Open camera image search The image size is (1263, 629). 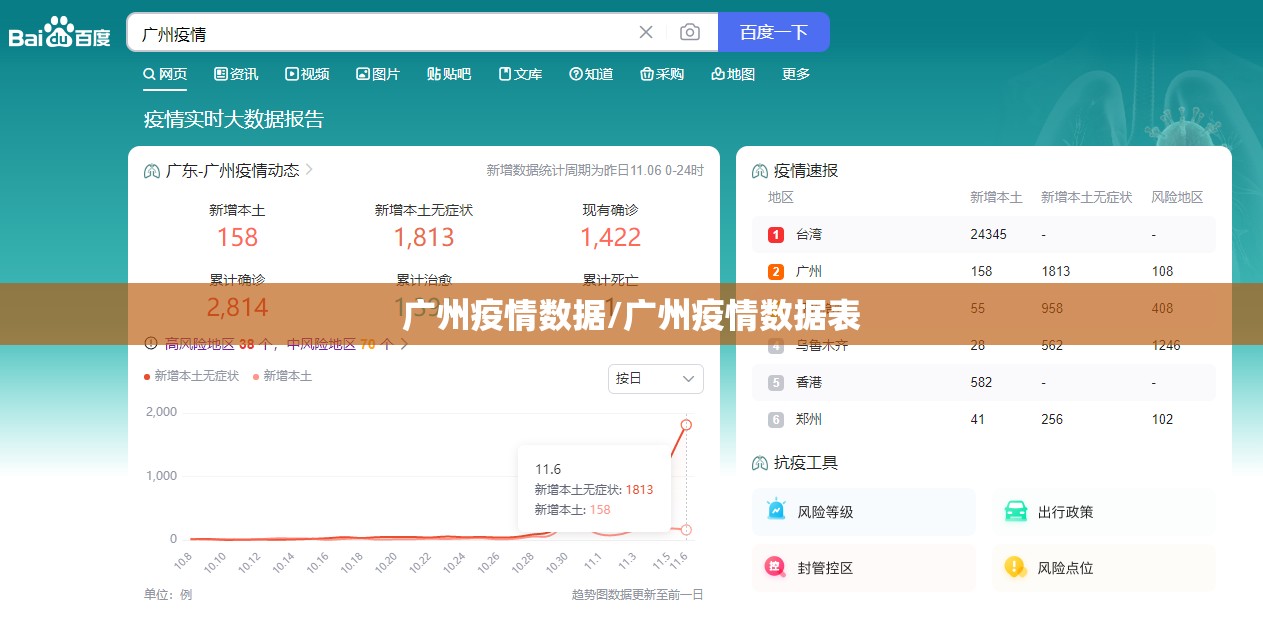pos(690,32)
